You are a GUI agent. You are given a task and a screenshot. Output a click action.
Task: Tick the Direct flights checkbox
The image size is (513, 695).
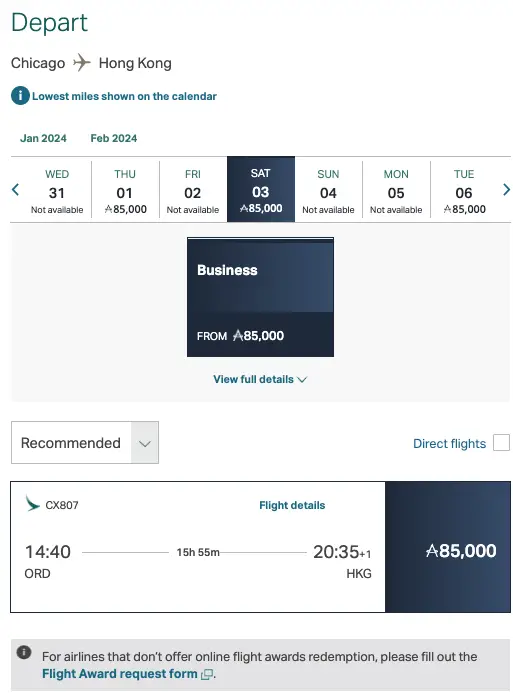tap(501, 443)
